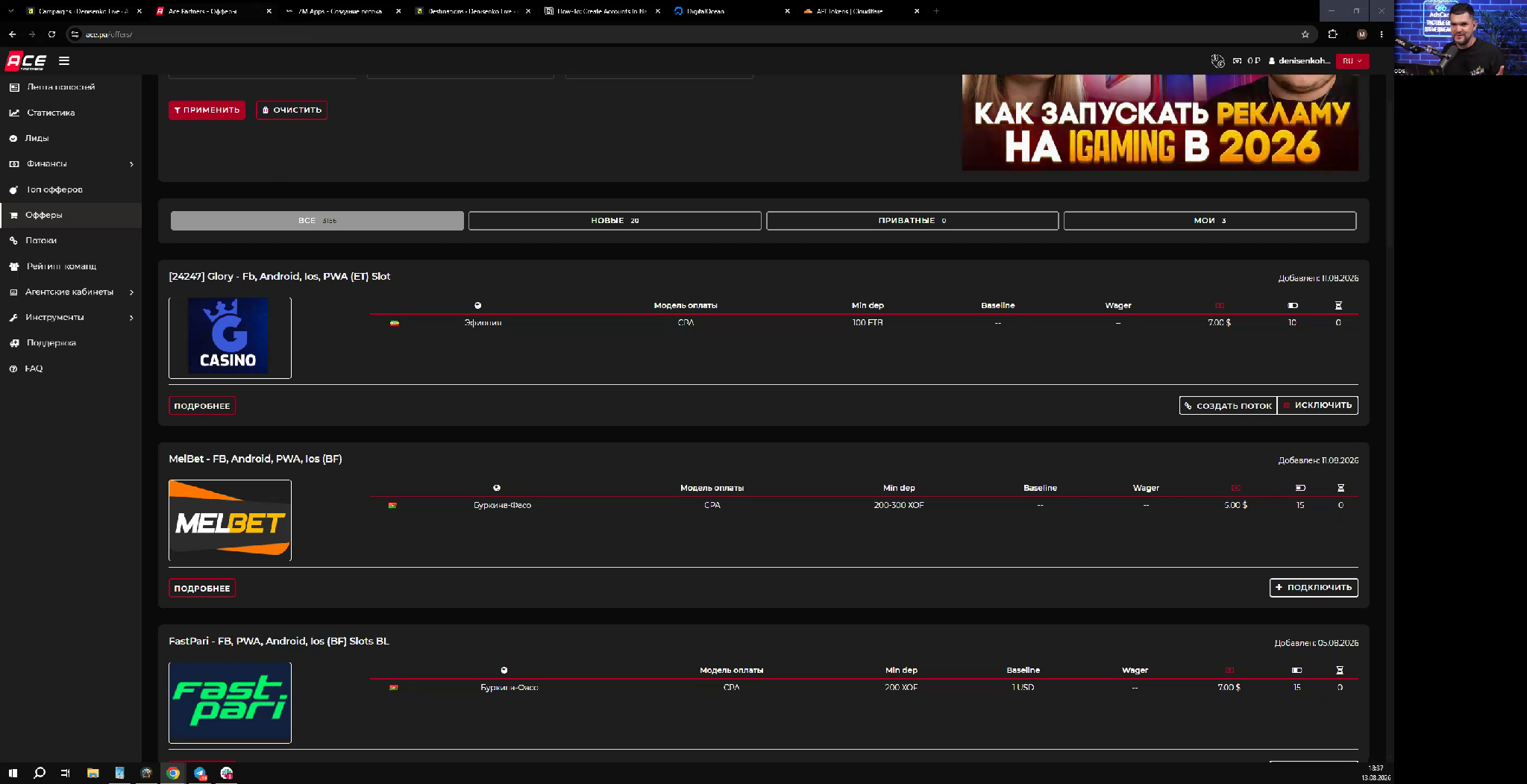Expand the Агентские кабинеты sidebar submenu

pyautogui.click(x=131, y=292)
